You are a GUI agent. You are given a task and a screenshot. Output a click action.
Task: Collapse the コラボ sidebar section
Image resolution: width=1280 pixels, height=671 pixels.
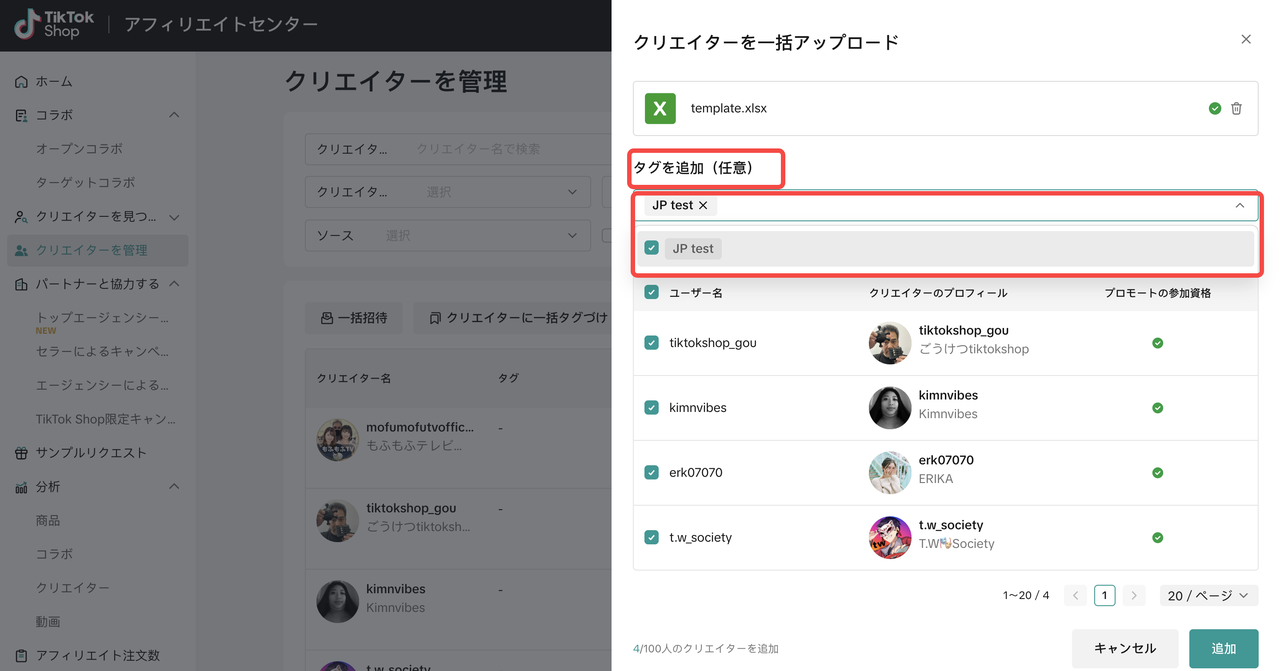click(174, 115)
